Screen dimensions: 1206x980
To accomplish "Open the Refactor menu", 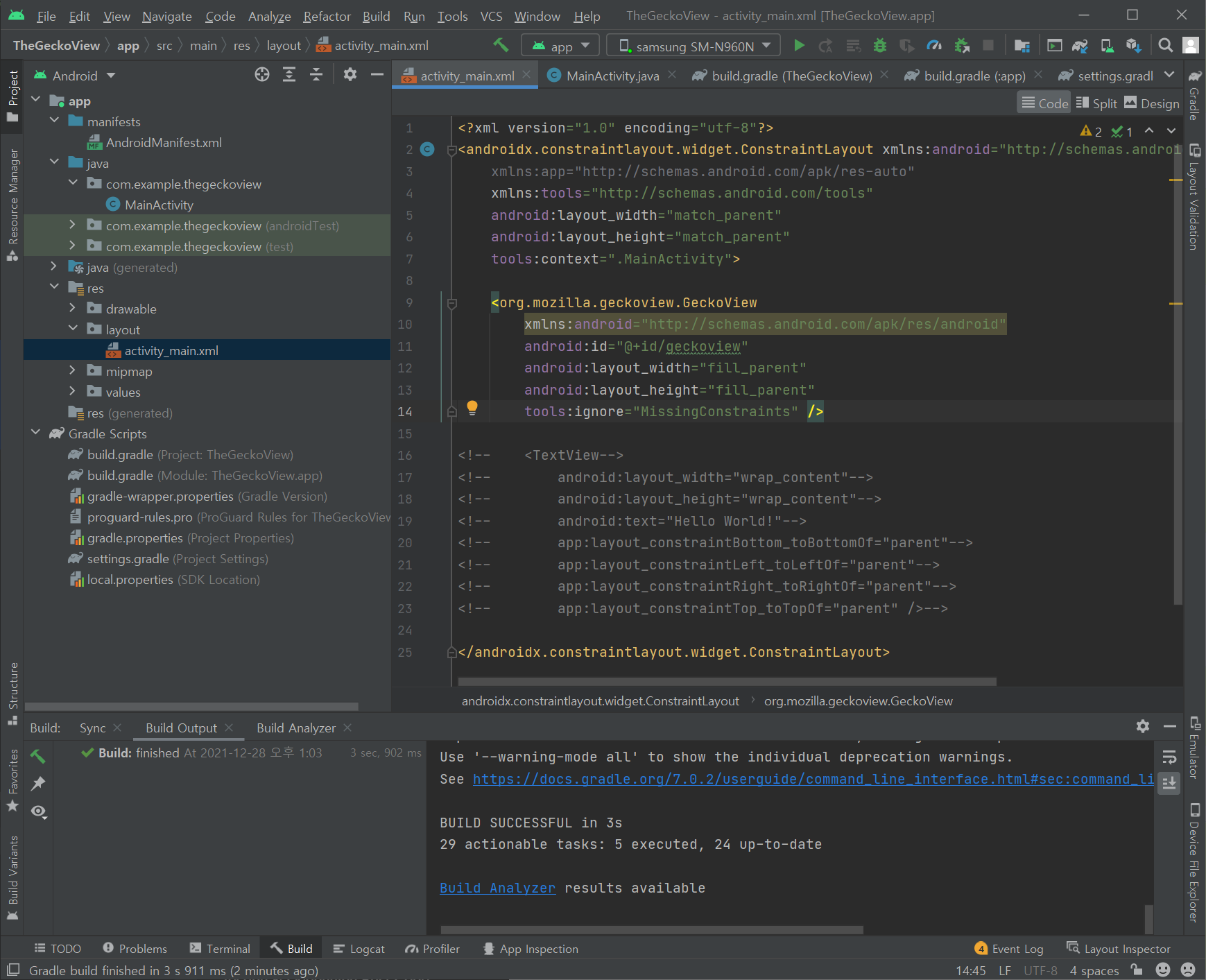I will point(327,16).
